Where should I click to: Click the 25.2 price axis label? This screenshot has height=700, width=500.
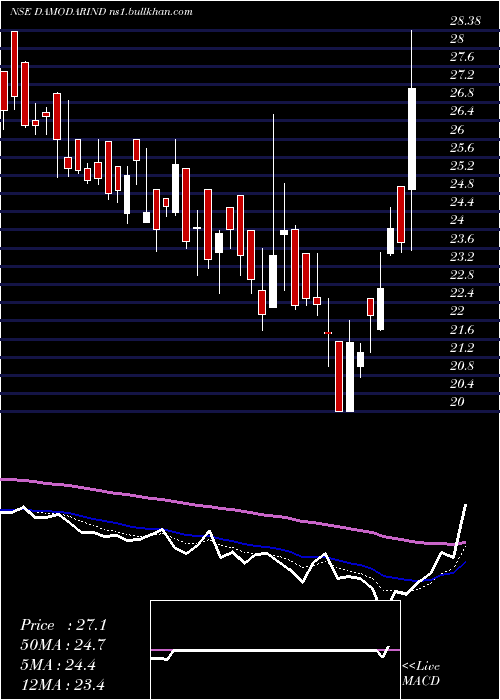(462, 166)
